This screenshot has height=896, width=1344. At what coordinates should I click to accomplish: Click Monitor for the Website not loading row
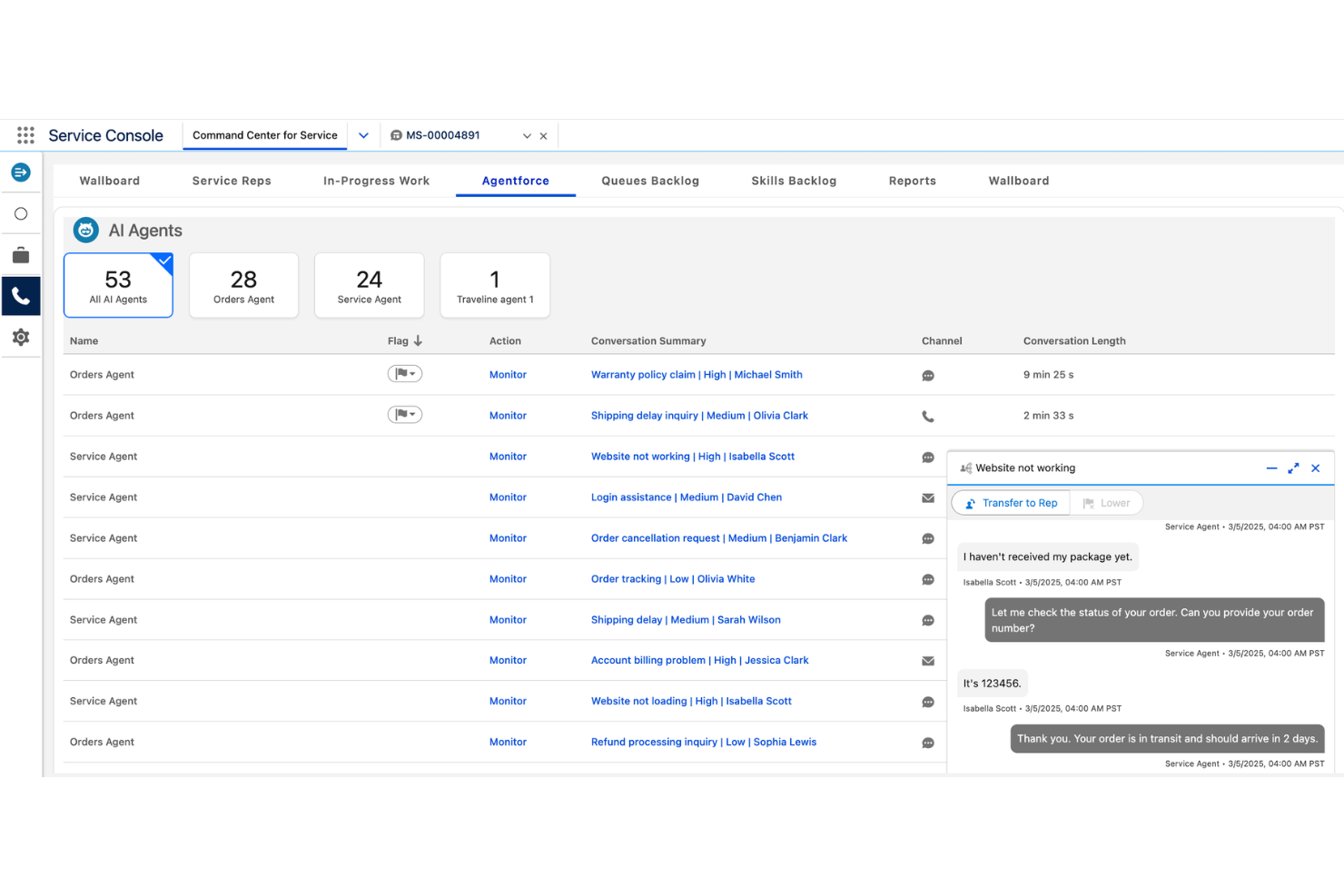point(508,701)
